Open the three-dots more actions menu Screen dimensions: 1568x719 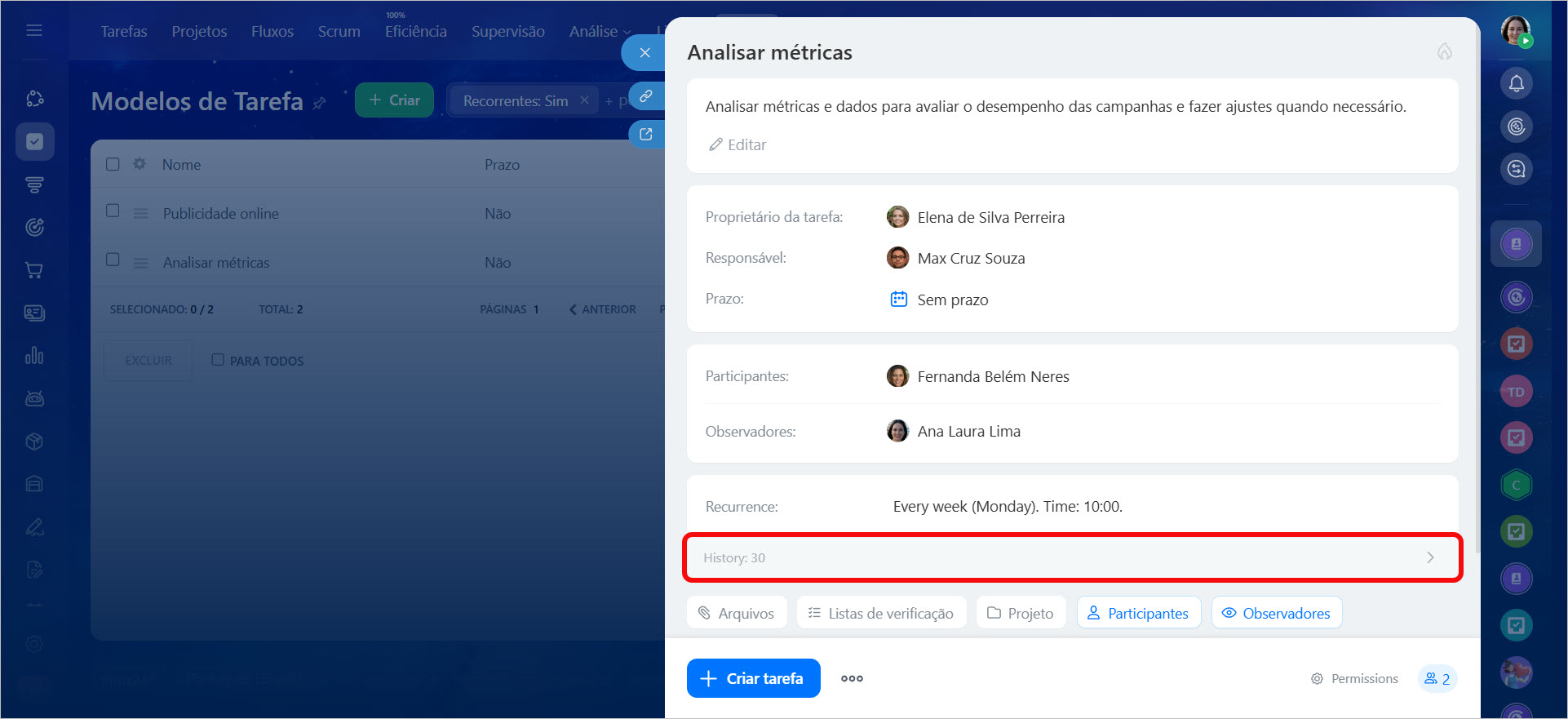[x=852, y=678]
